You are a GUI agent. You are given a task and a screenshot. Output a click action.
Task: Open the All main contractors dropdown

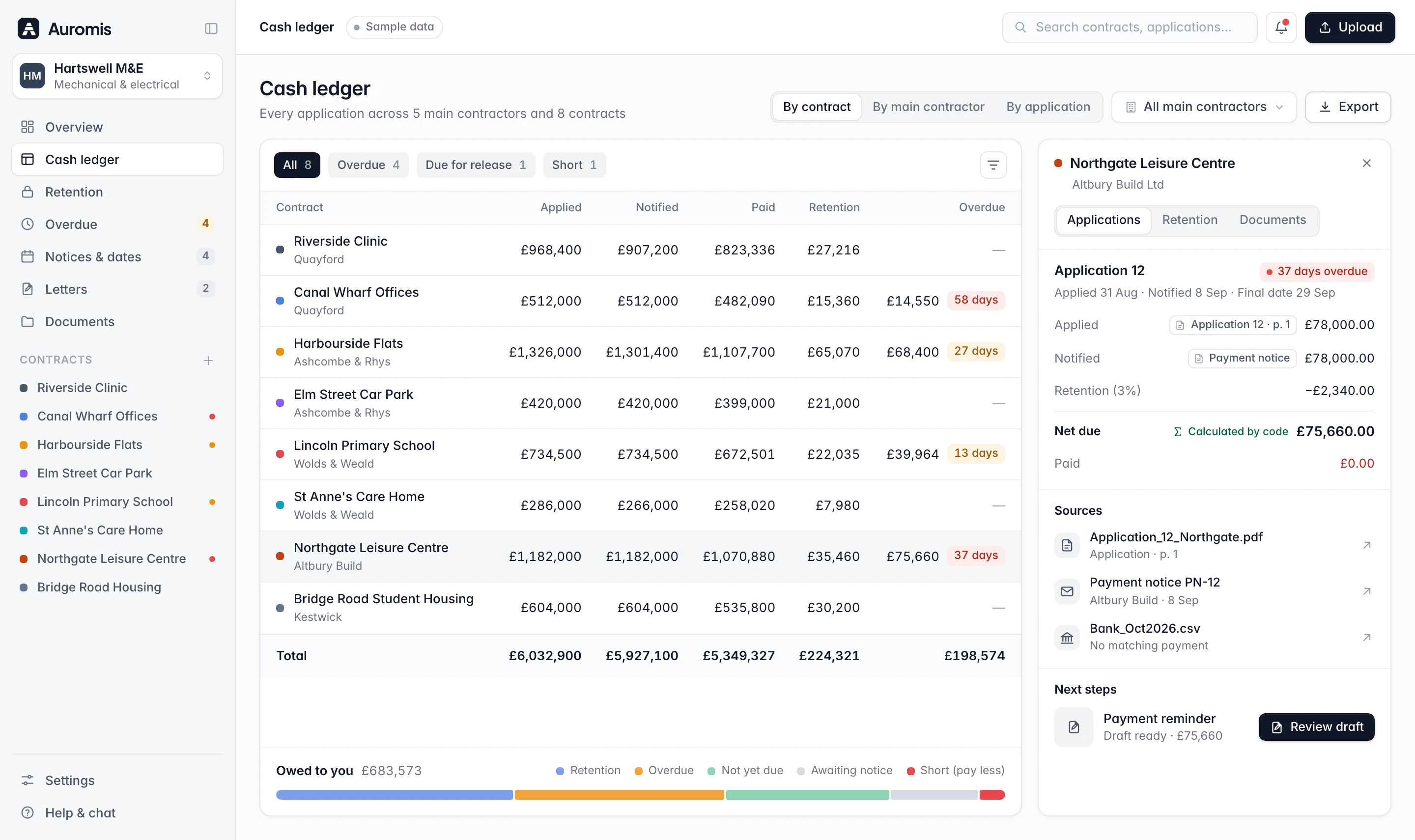(x=1203, y=107)
